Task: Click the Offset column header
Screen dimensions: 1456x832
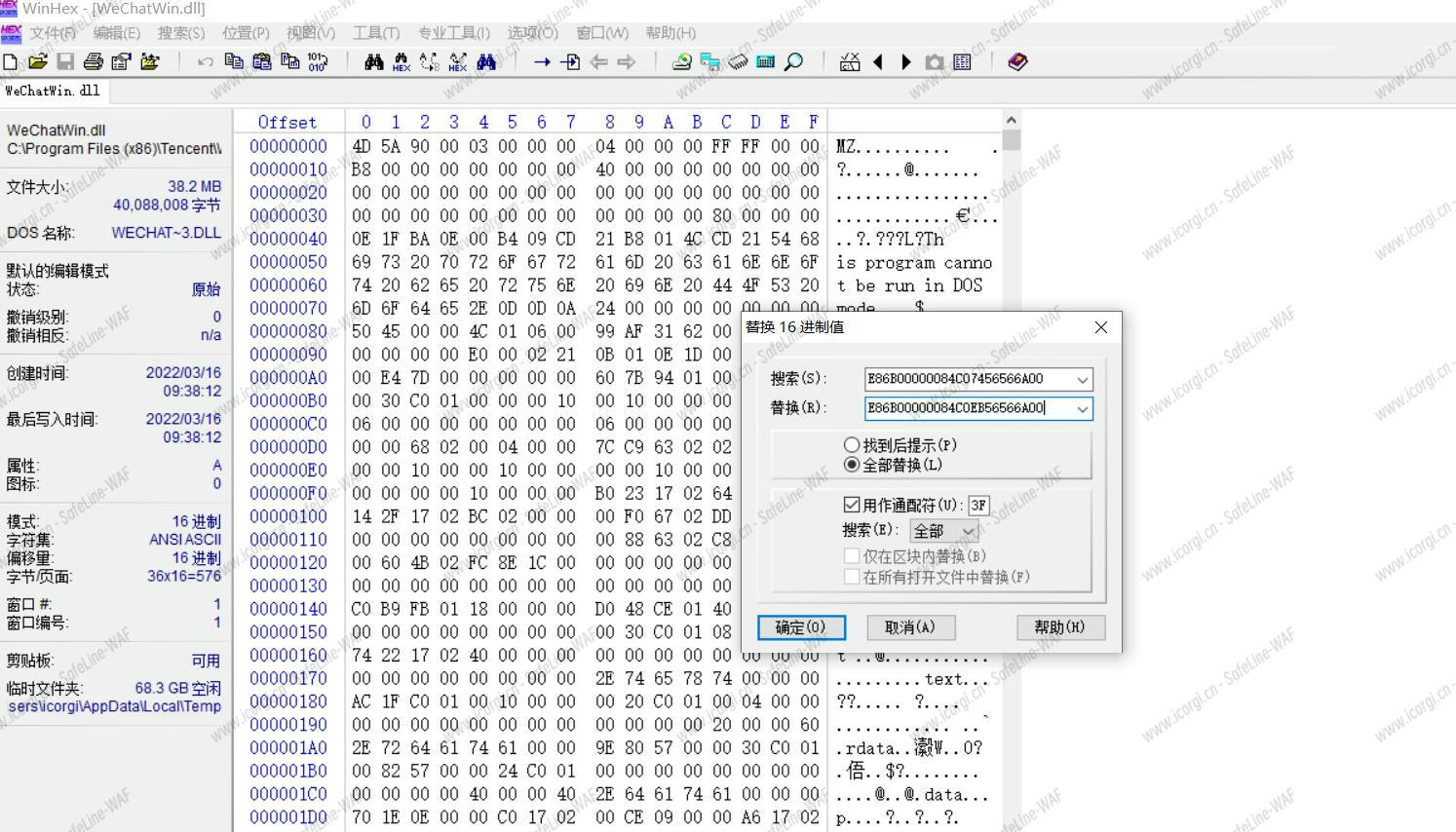Action: coord(287,123)
